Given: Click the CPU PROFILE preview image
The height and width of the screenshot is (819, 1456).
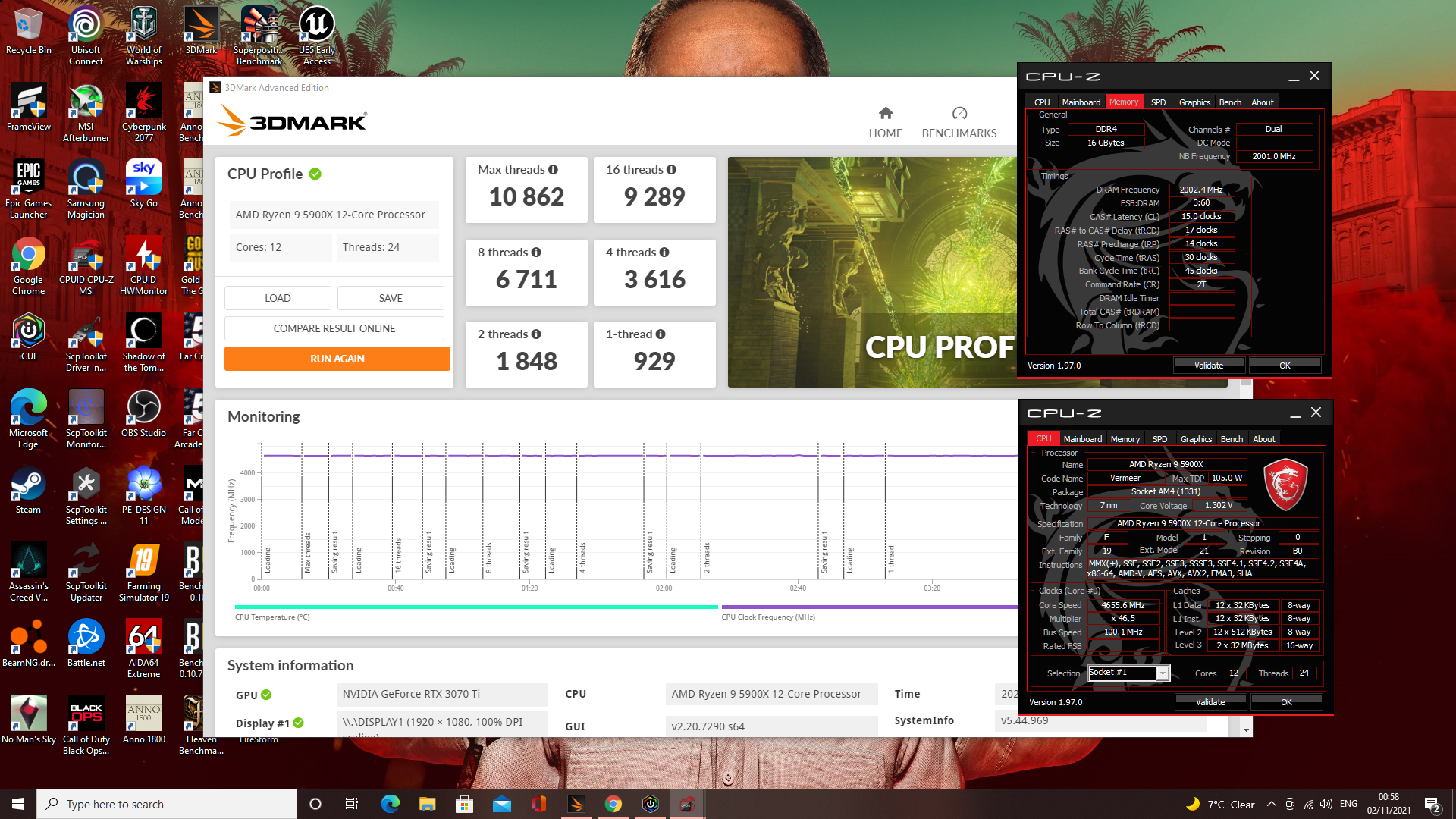Looking at the screenshot, I should pyautogui.click(x=872, y=272).
